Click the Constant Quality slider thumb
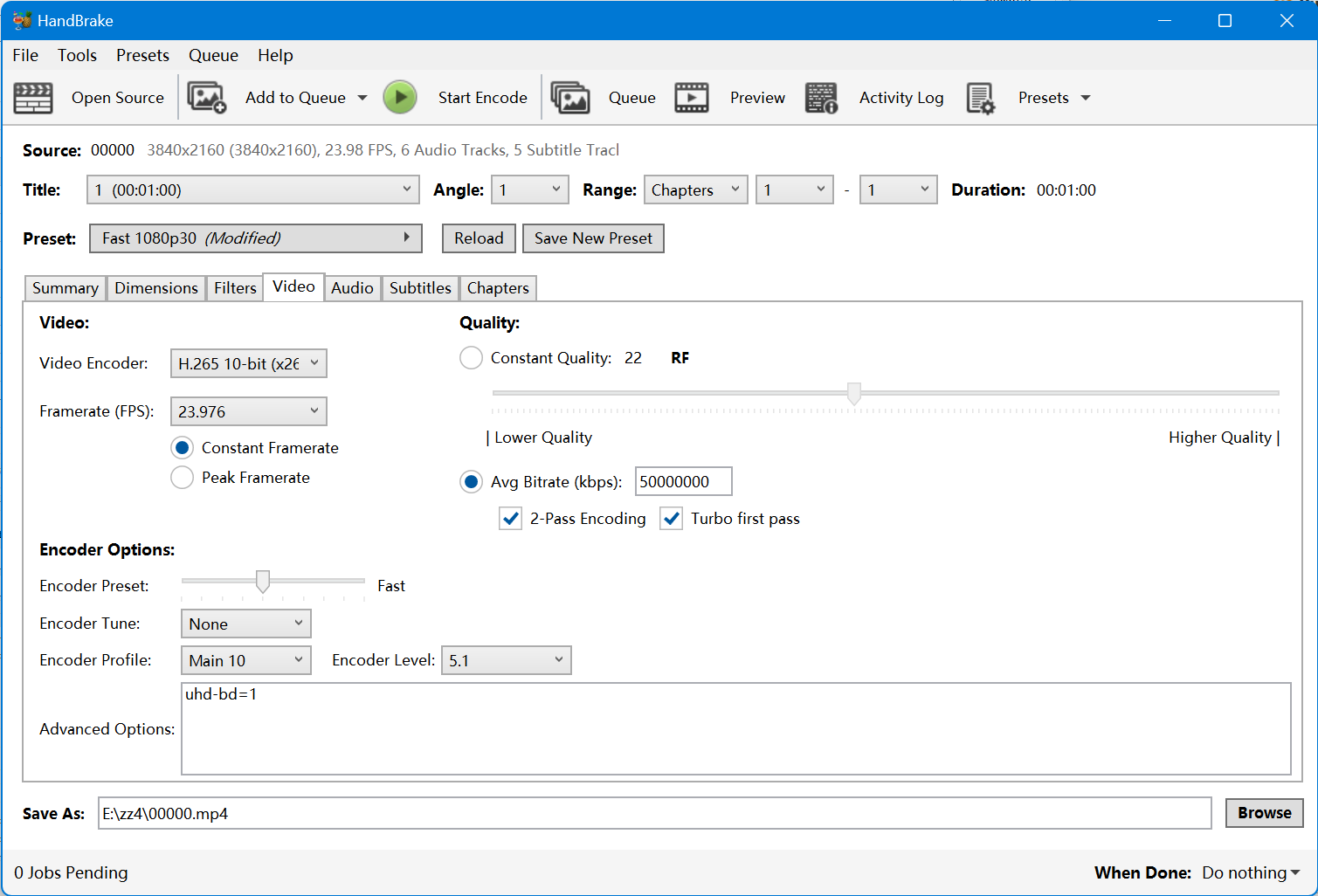The height and width of the screenshot is (896, 1318). point(854,393)
